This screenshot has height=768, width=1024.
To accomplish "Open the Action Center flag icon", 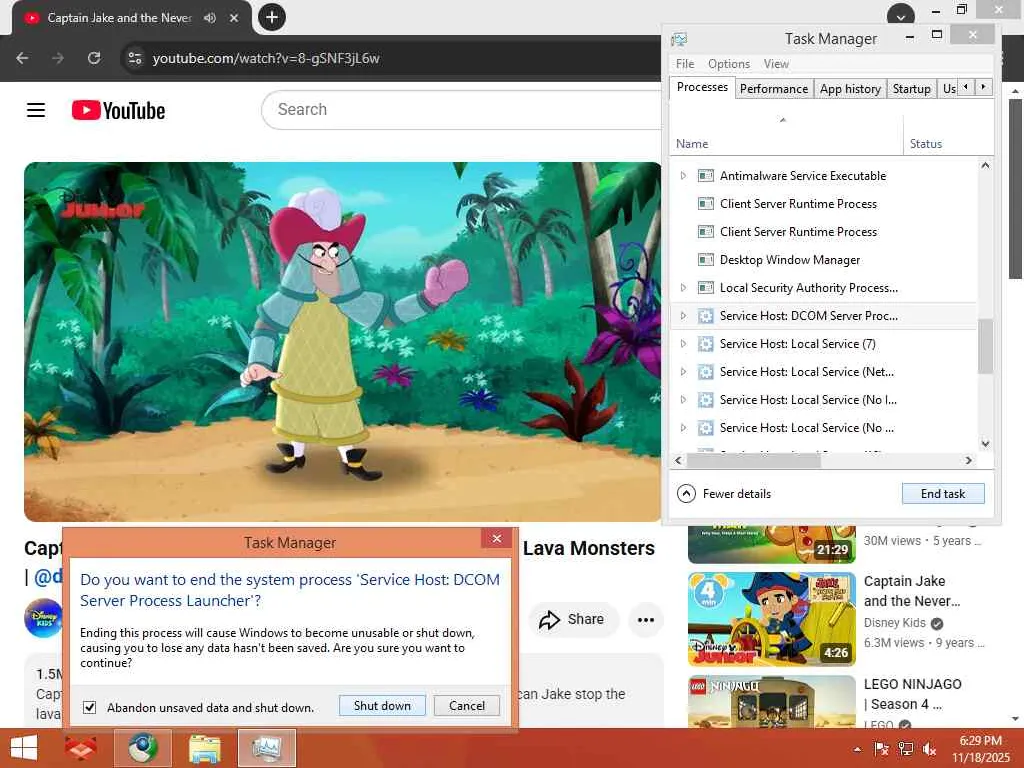I will [x=881, y=749].
